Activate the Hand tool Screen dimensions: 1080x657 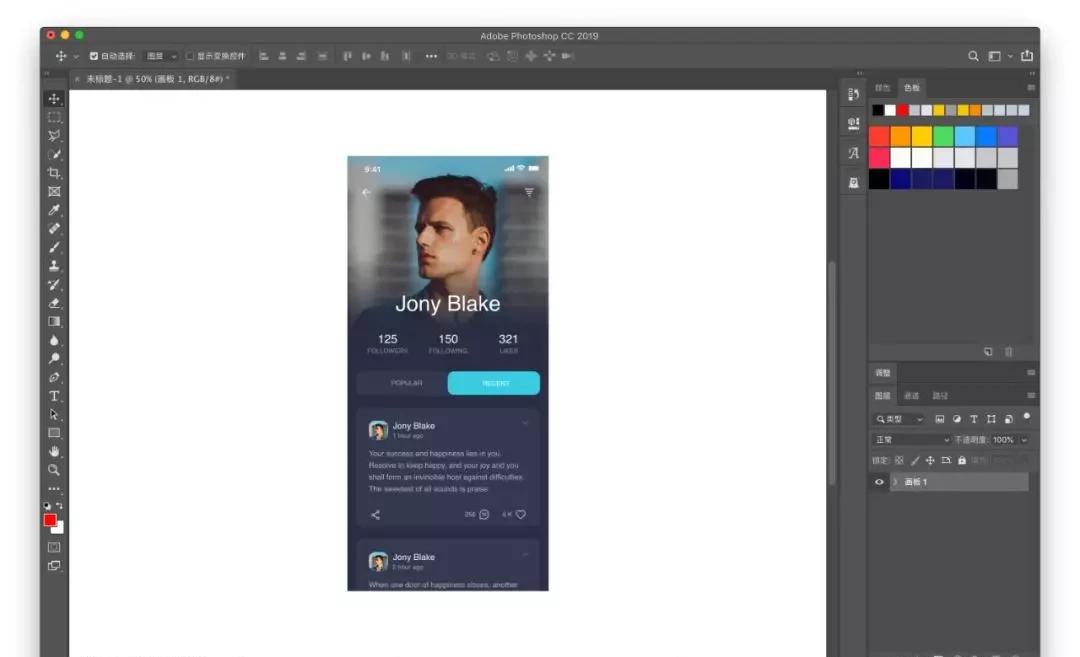[54, 451]
